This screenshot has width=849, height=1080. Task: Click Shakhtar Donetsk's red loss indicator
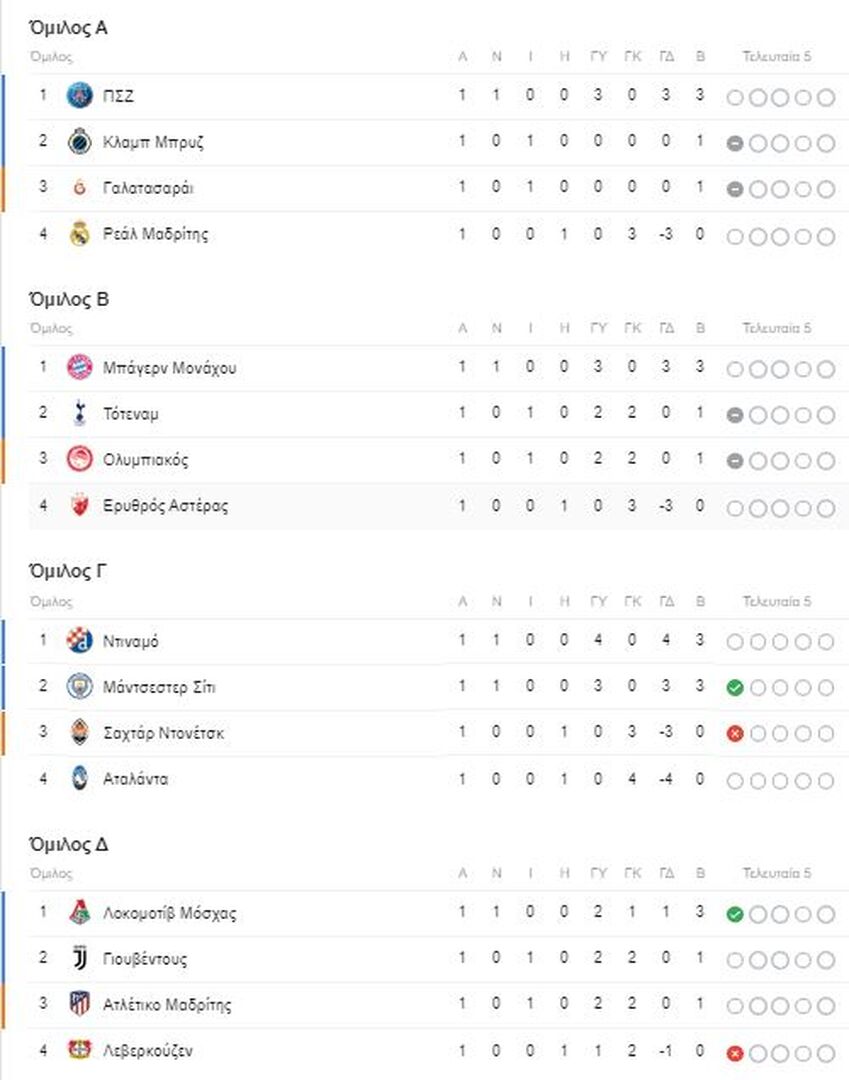point(735,734)
